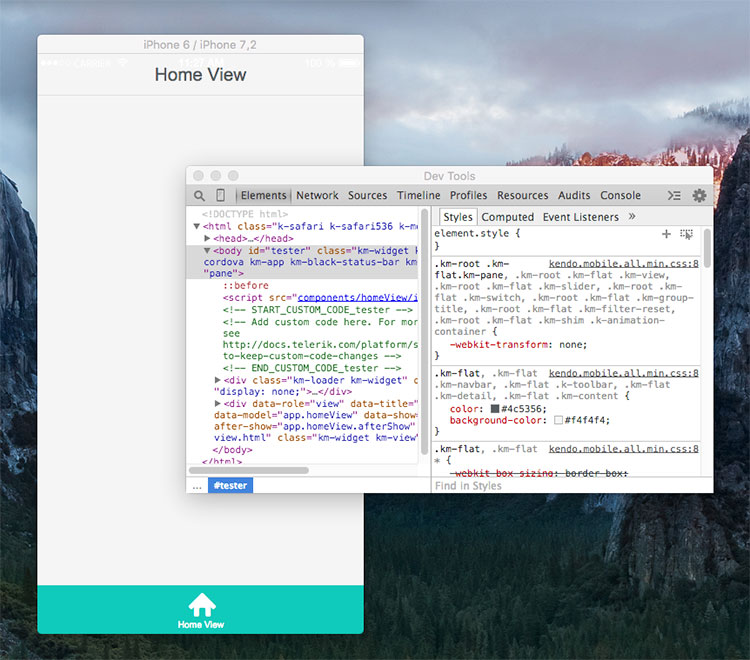Show more styles tabs chevron
The height and width of the screenshot is (660, 750).
632,216
